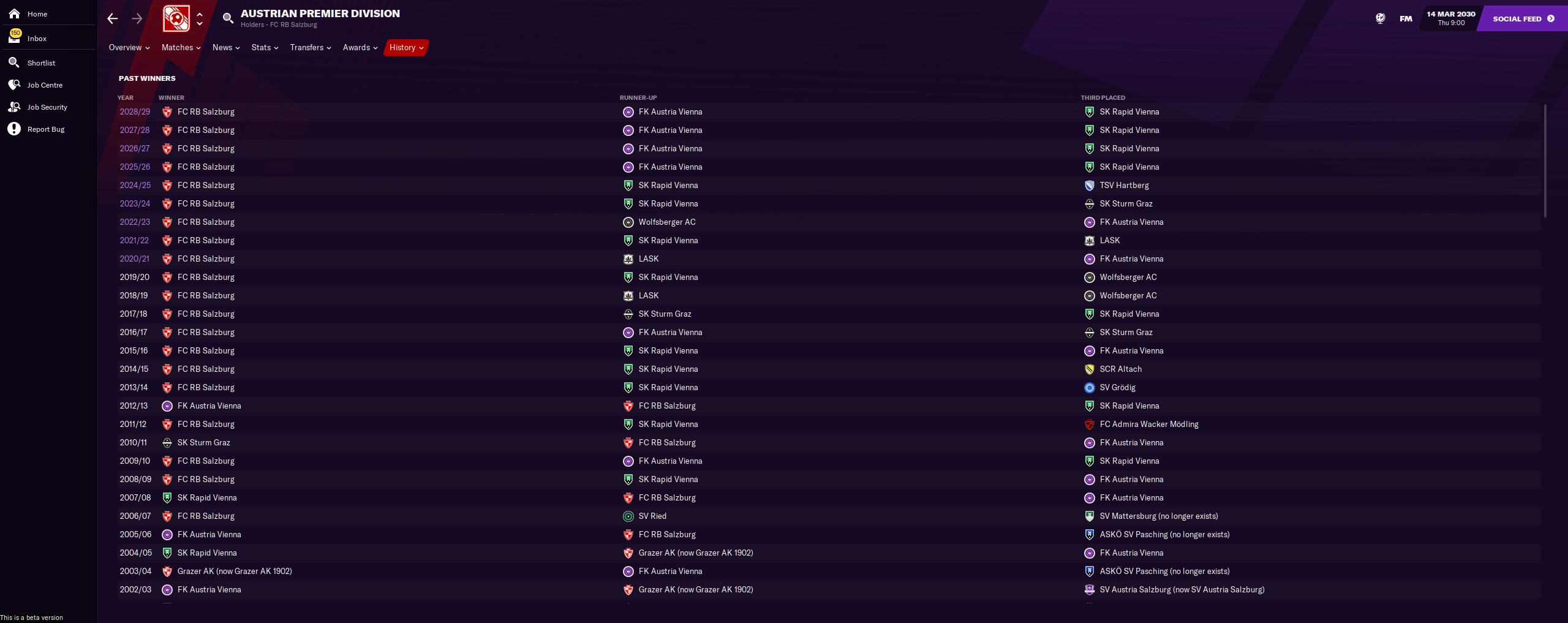Open the History tab
Image resolution: width=1568 pixels, height=623 pixels.
click(406, 47)
